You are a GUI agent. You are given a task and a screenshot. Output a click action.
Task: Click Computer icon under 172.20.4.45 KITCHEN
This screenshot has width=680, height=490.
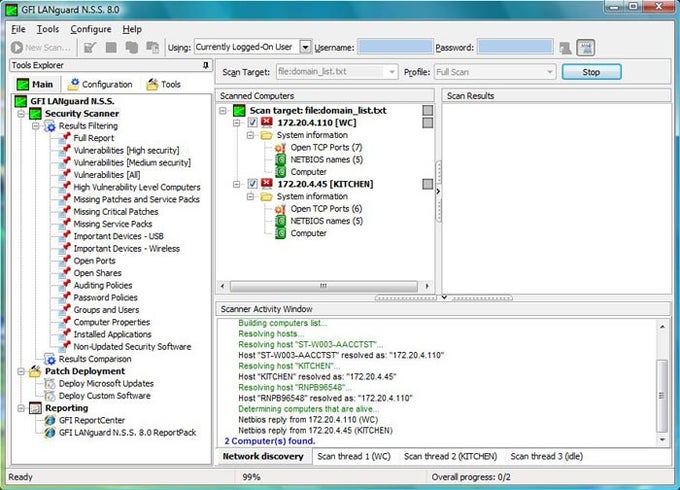281,233
